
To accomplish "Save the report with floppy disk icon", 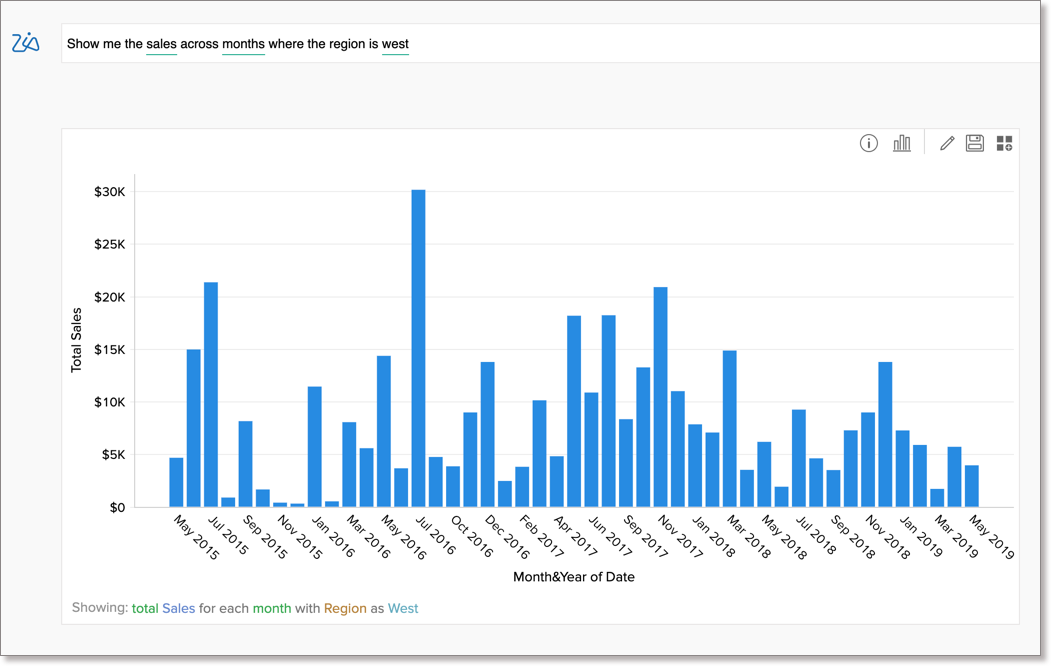I will (x=975, y=143).
